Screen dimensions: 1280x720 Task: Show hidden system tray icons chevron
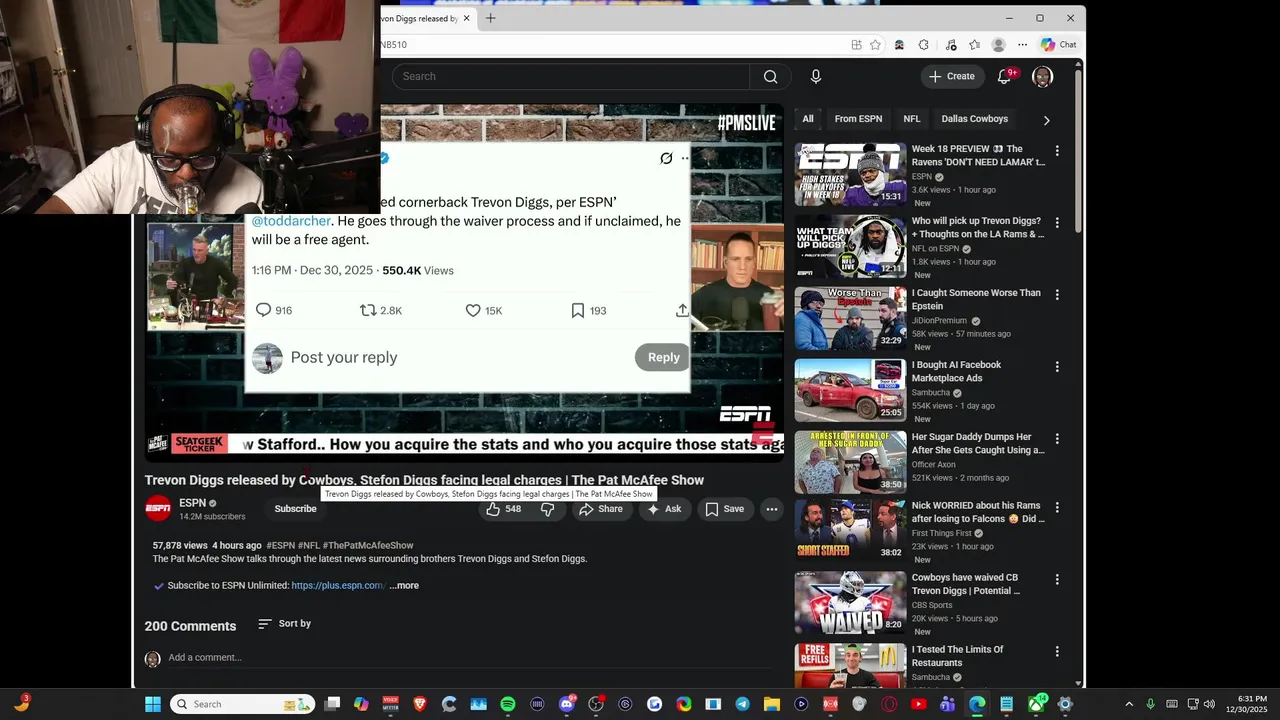pyautogui.click(x=1129, y=704)
